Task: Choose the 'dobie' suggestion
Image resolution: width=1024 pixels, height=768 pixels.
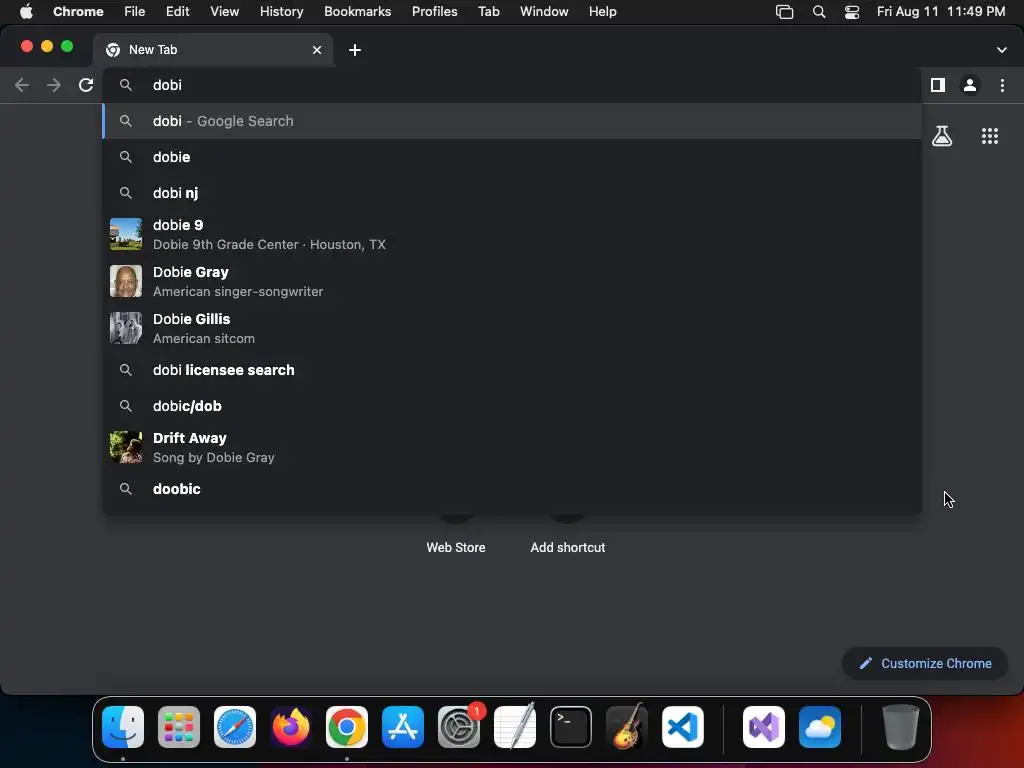Action: click(x=512, y=157)
